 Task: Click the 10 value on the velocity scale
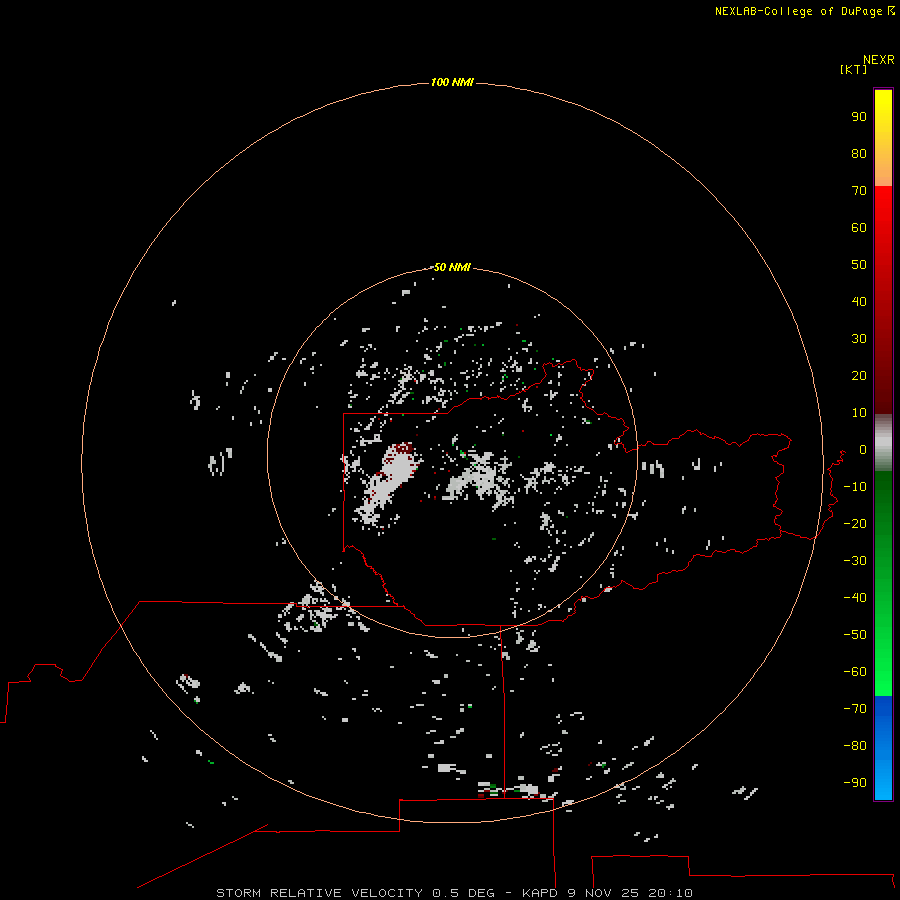pyautogui.click(x=859, y=413)
